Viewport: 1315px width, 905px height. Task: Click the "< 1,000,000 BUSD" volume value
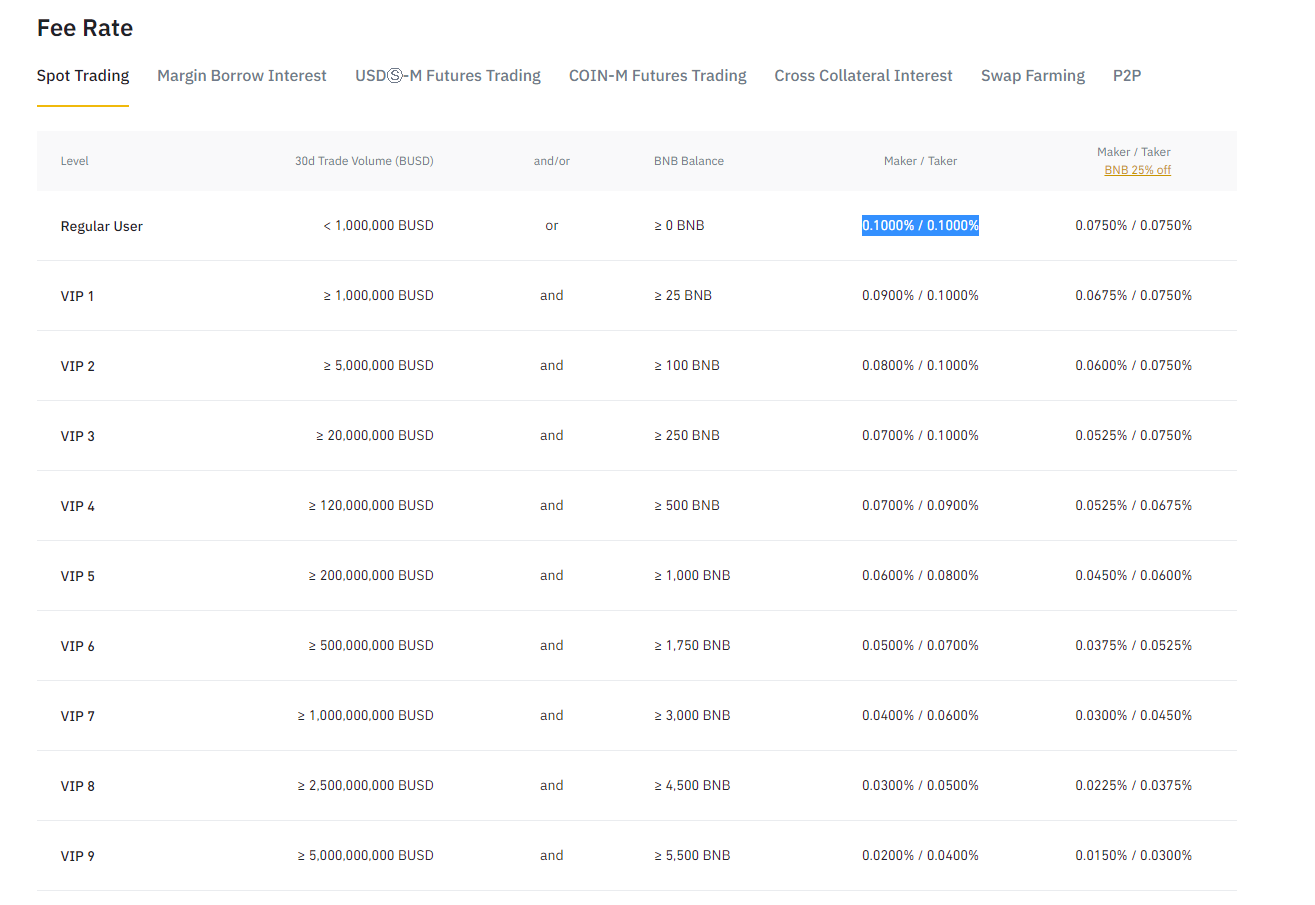(378, 226)
